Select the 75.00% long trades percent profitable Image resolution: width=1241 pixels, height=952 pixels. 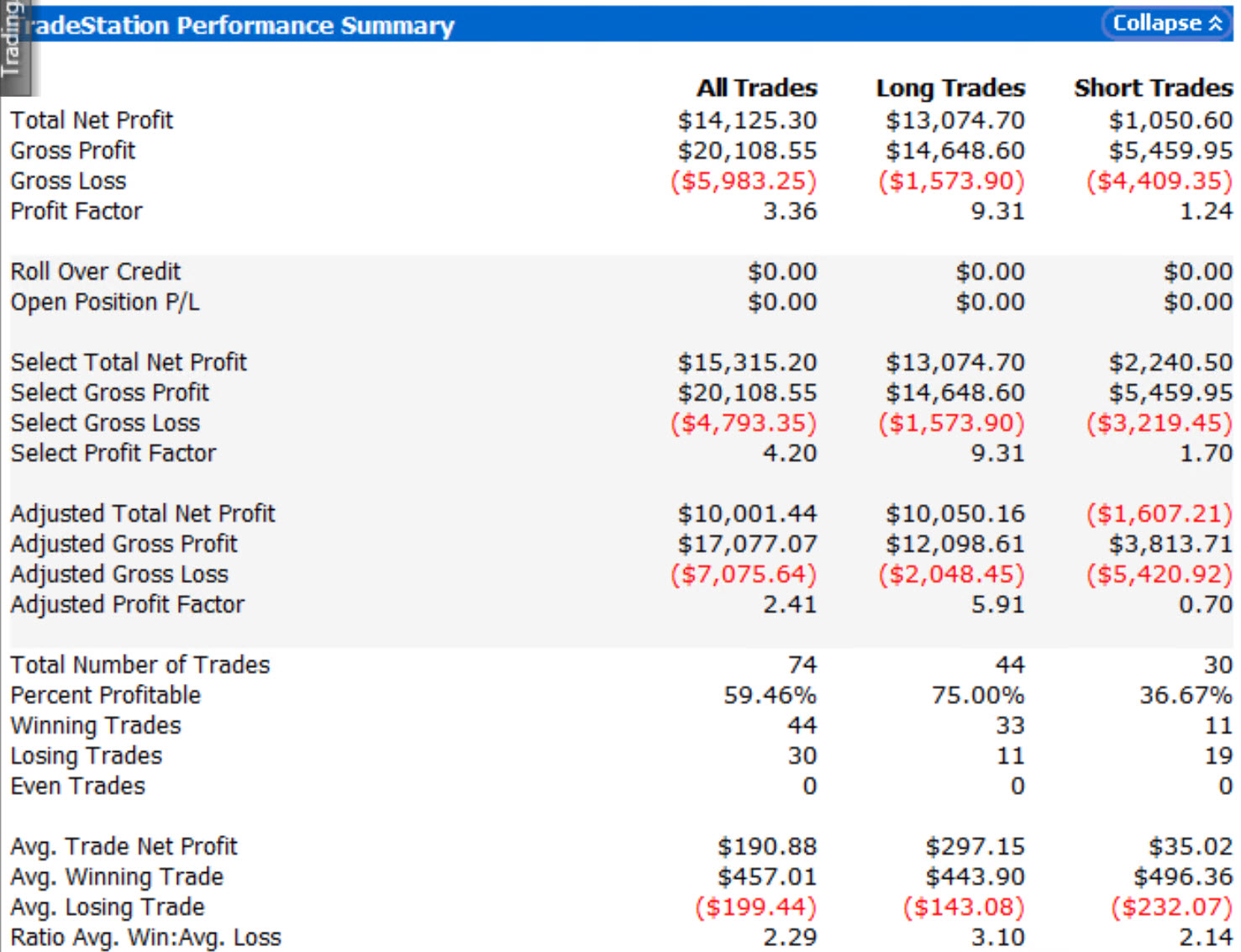point(977,695)
